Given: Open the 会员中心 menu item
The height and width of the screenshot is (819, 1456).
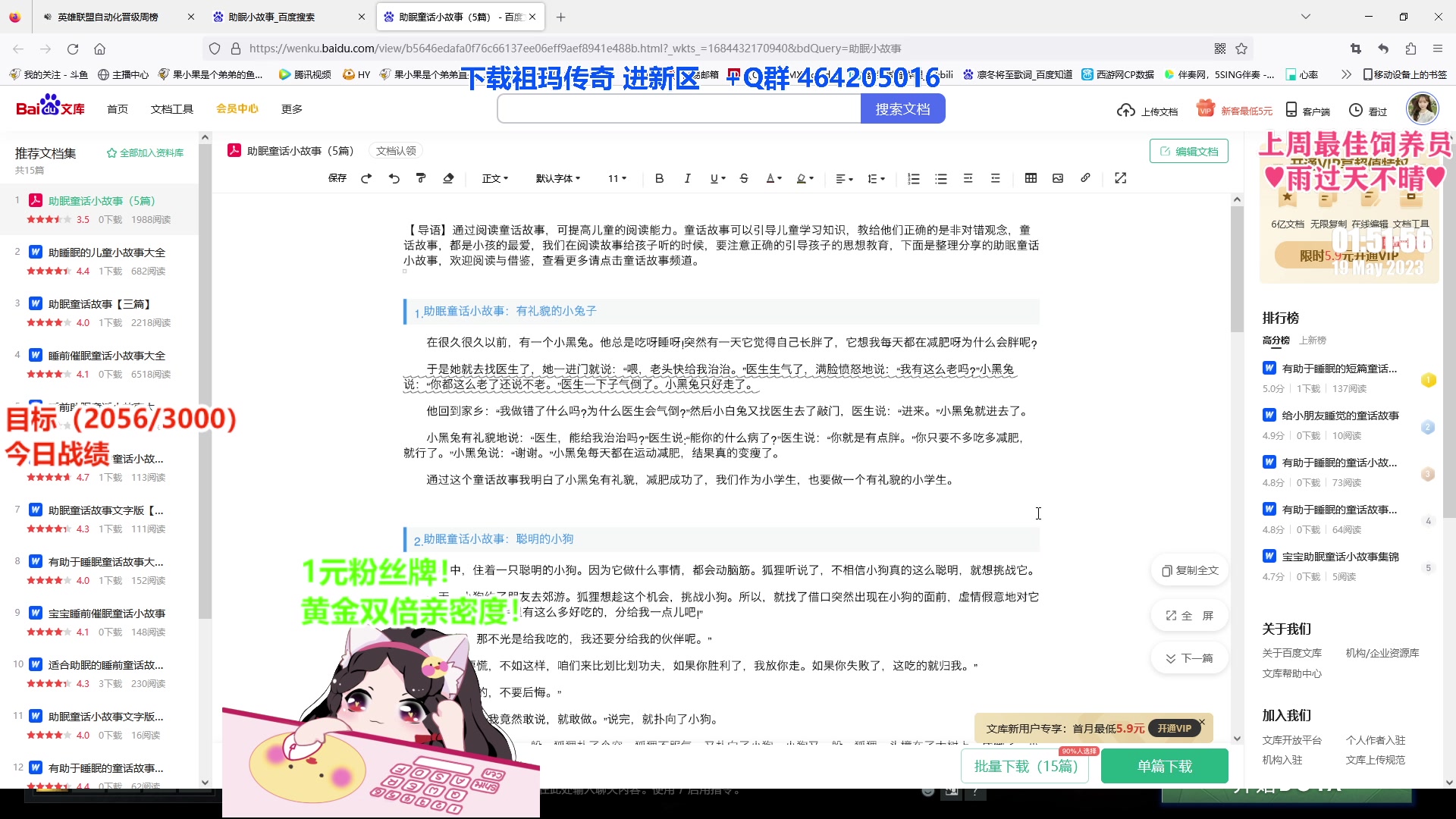Looking at the screenshot, I should (x=236, y=108).
